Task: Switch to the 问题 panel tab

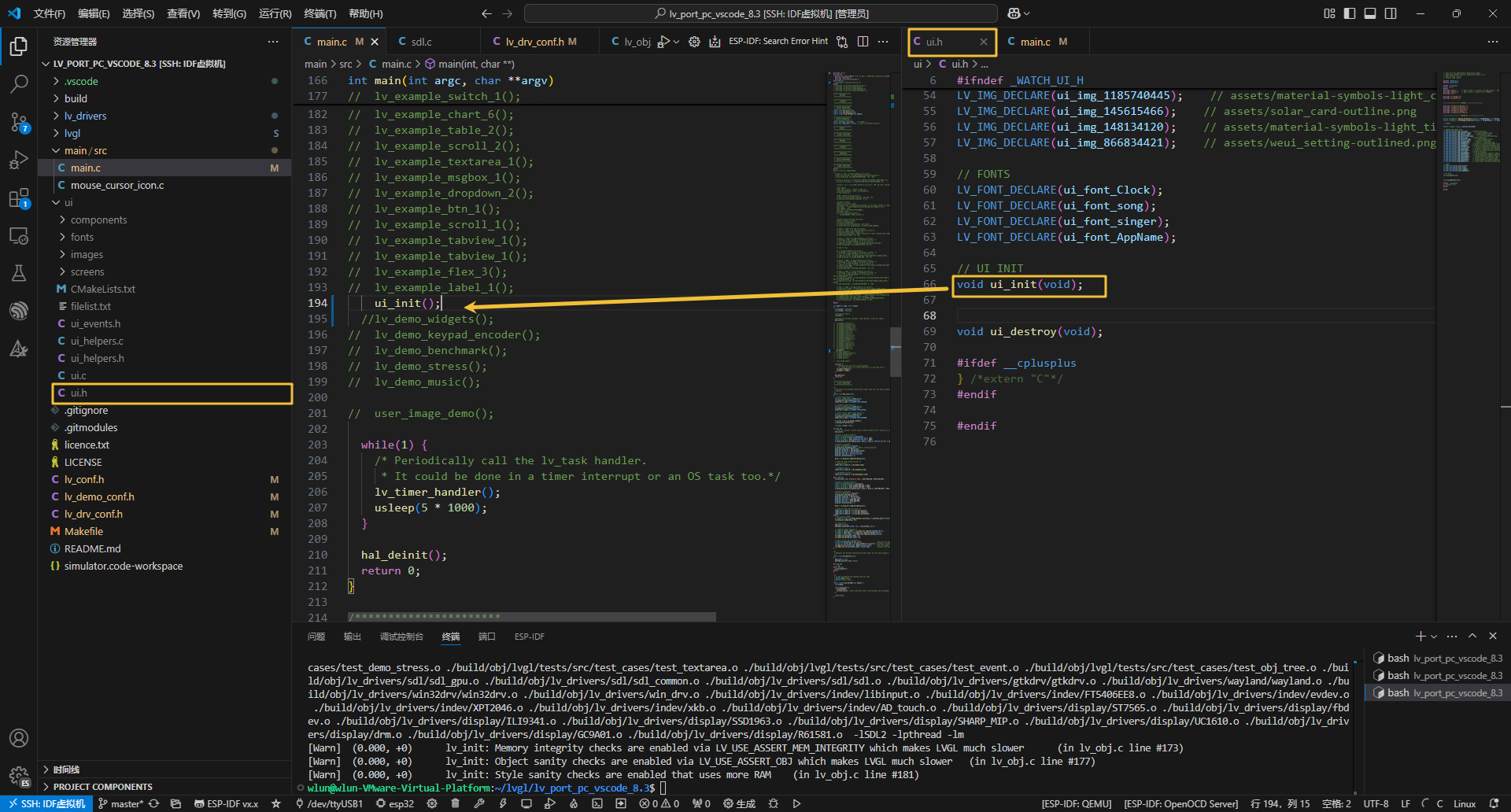Action: click(316, 636)
